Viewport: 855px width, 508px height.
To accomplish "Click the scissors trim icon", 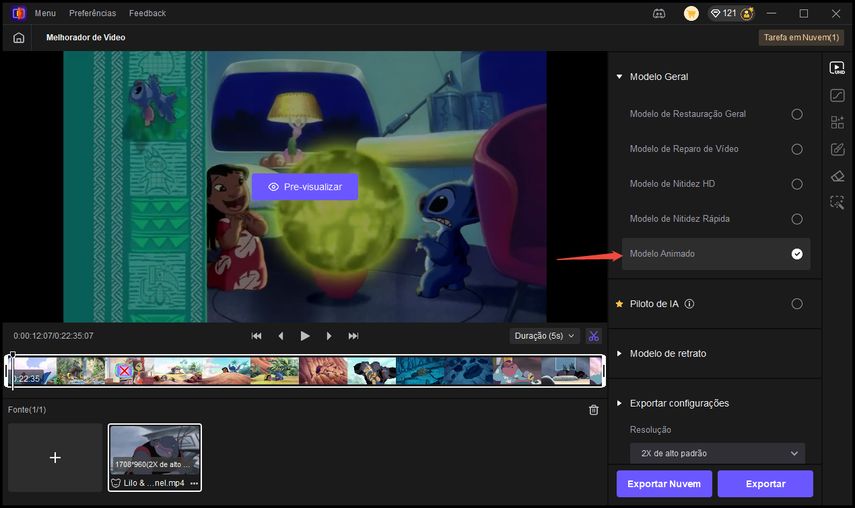I will point(593,336).
